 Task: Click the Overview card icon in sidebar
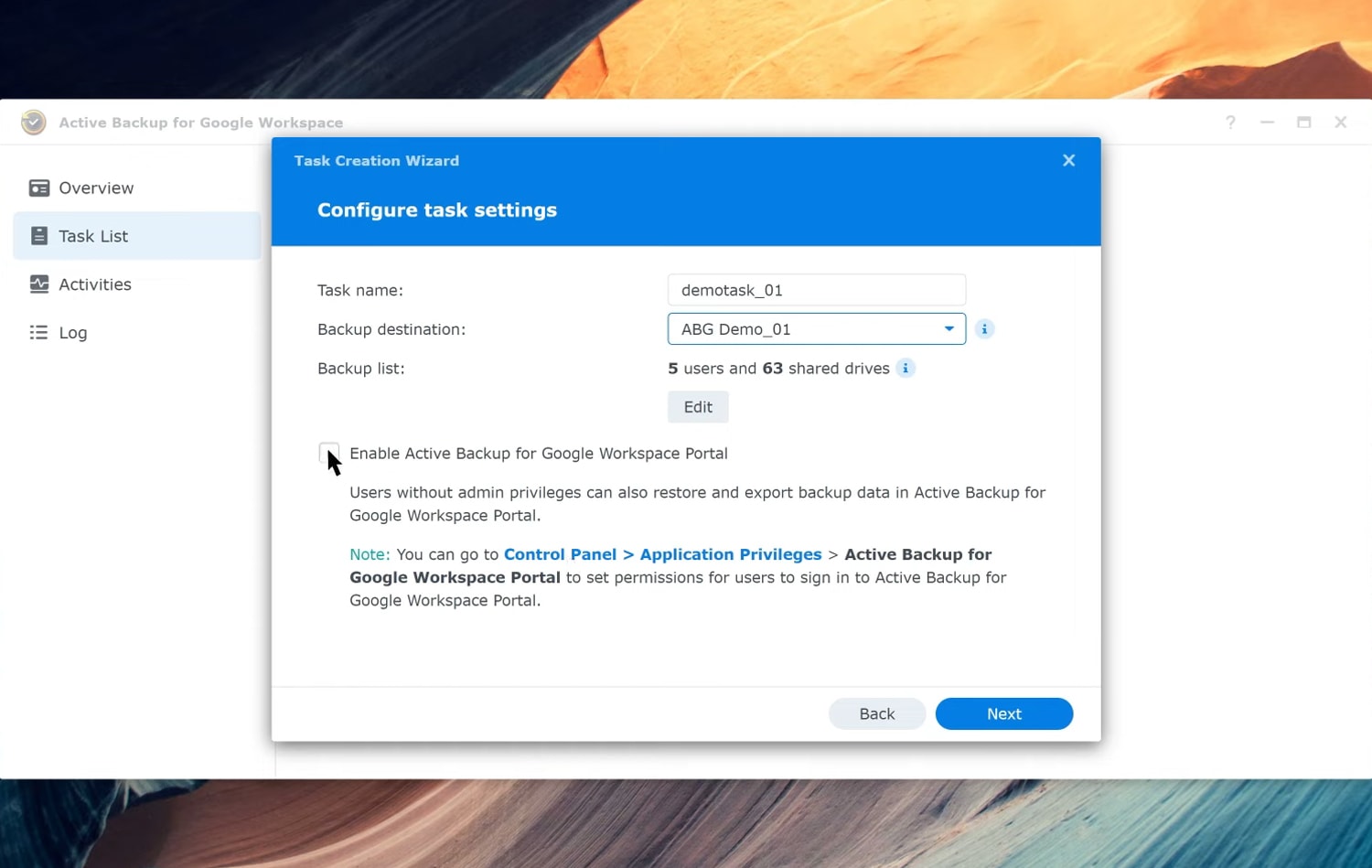coord(38,187)
